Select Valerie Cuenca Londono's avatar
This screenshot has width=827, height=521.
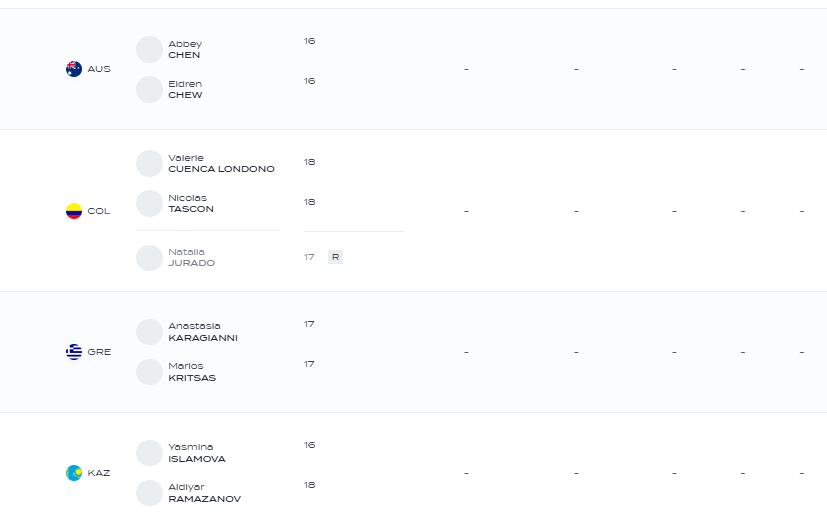(149, 163)
